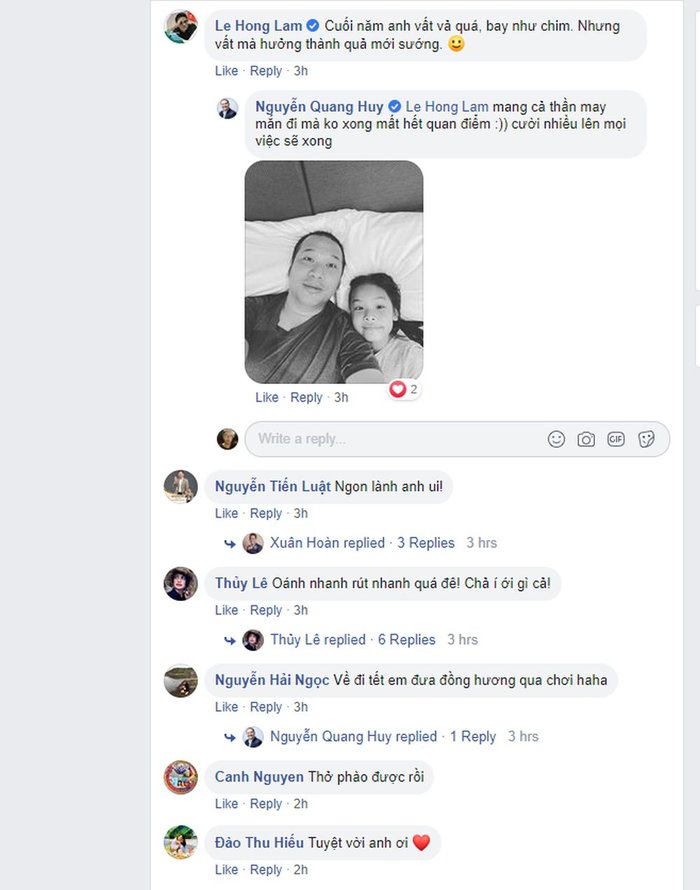This screenshot has height=890, width=700.
Task: Click Thủy Lê's avatar
Action: point(181,584)
